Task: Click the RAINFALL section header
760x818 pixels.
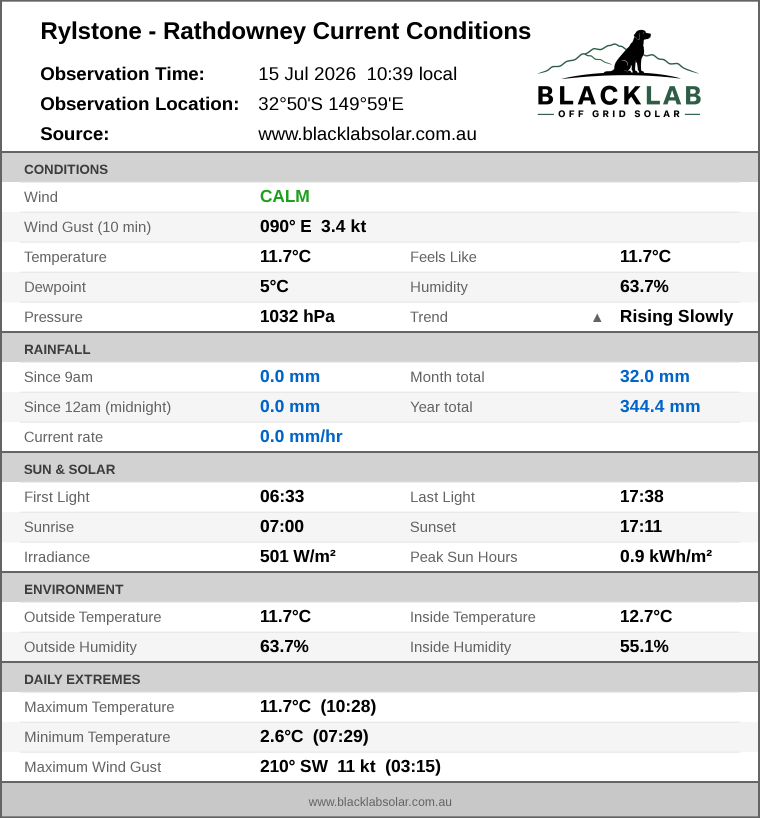Action: (380, 349)
